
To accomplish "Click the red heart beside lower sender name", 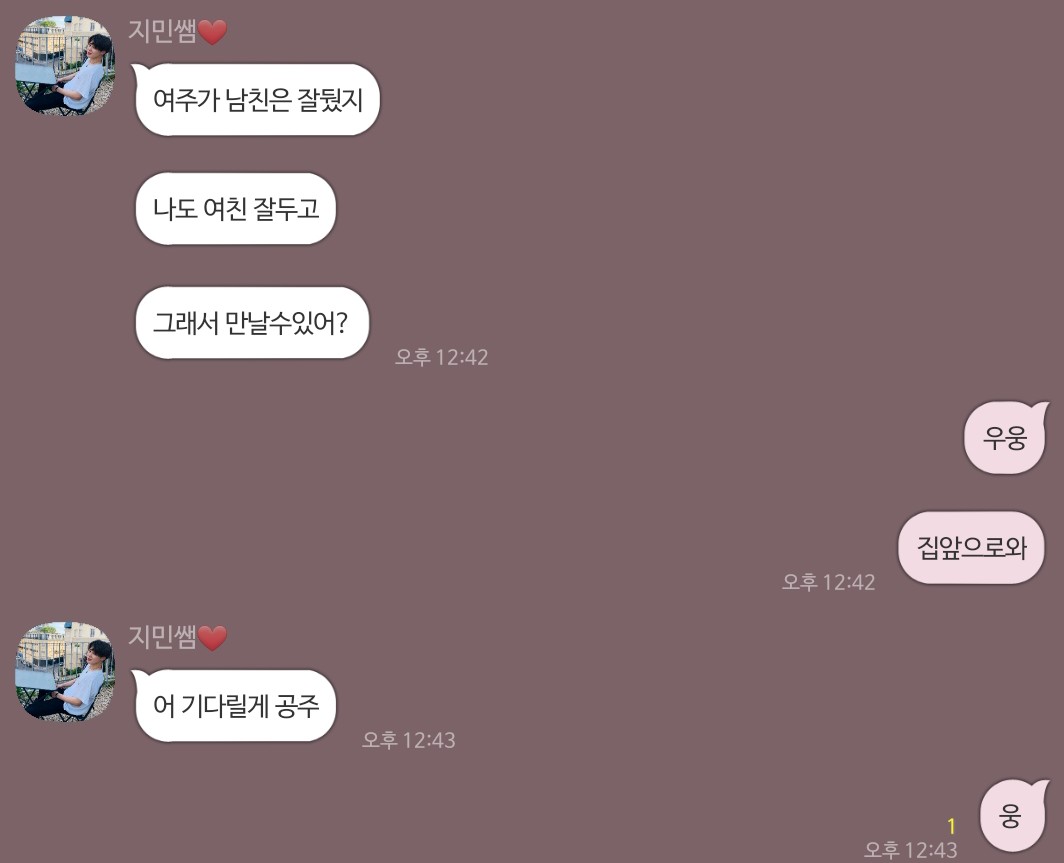I will [213, 638].
